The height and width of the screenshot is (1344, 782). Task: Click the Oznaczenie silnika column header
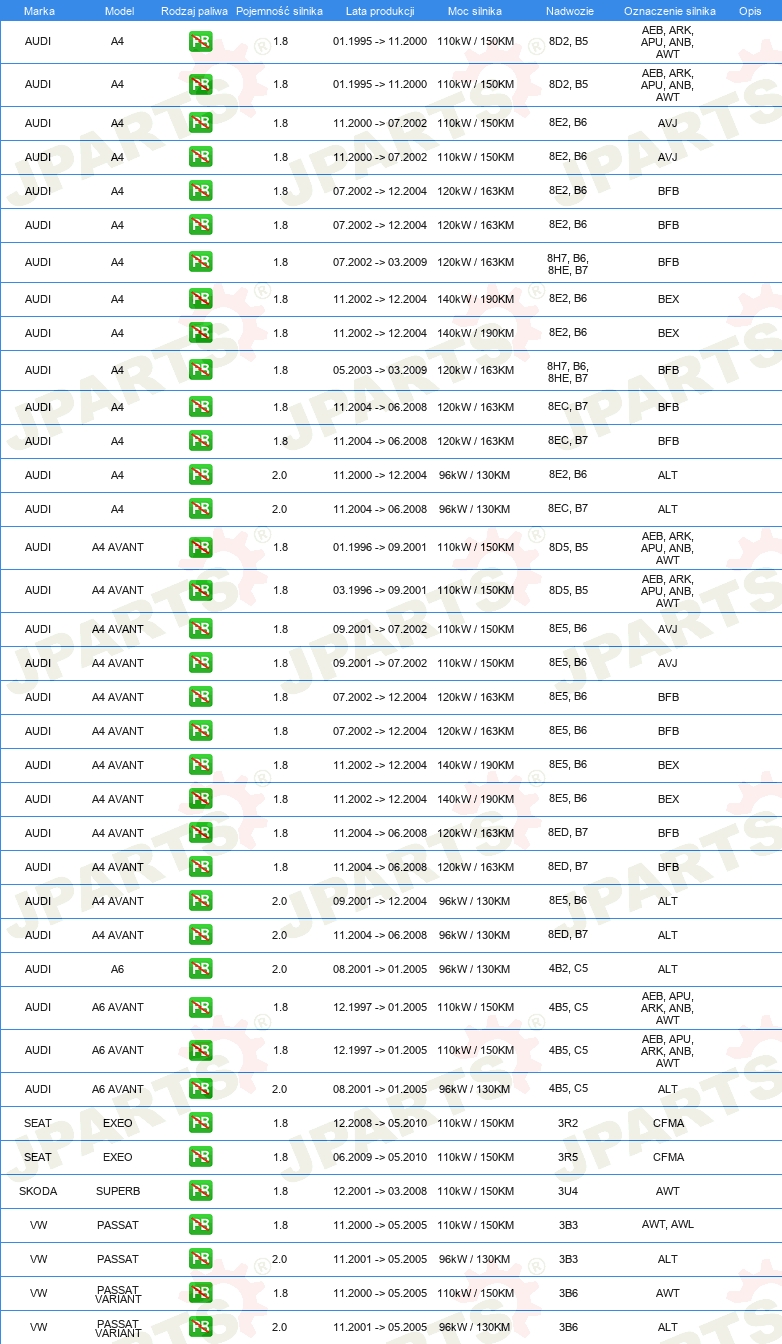(x=669, y=10)
